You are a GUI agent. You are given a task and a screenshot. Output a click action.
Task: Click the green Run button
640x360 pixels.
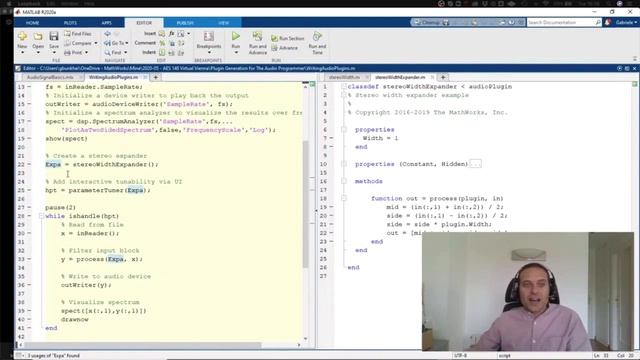tap(236, 37)
